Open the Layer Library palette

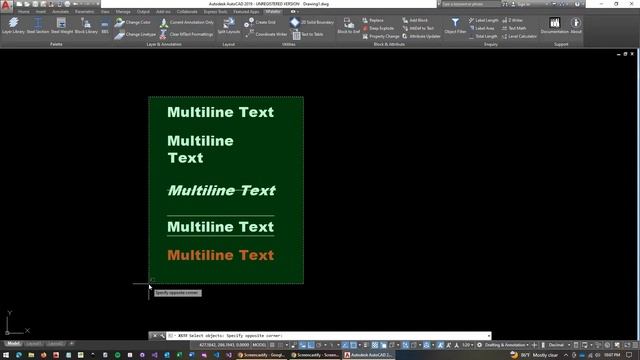(x=13, y=25)
